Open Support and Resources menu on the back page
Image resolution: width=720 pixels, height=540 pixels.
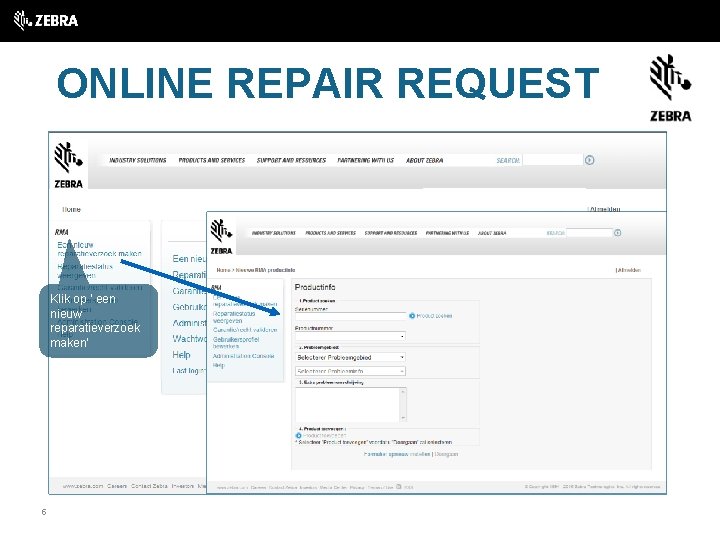point(291,160)
